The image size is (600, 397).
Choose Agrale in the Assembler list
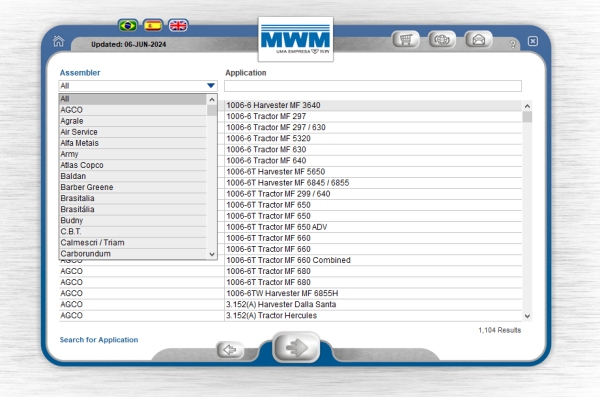(133, 121)
